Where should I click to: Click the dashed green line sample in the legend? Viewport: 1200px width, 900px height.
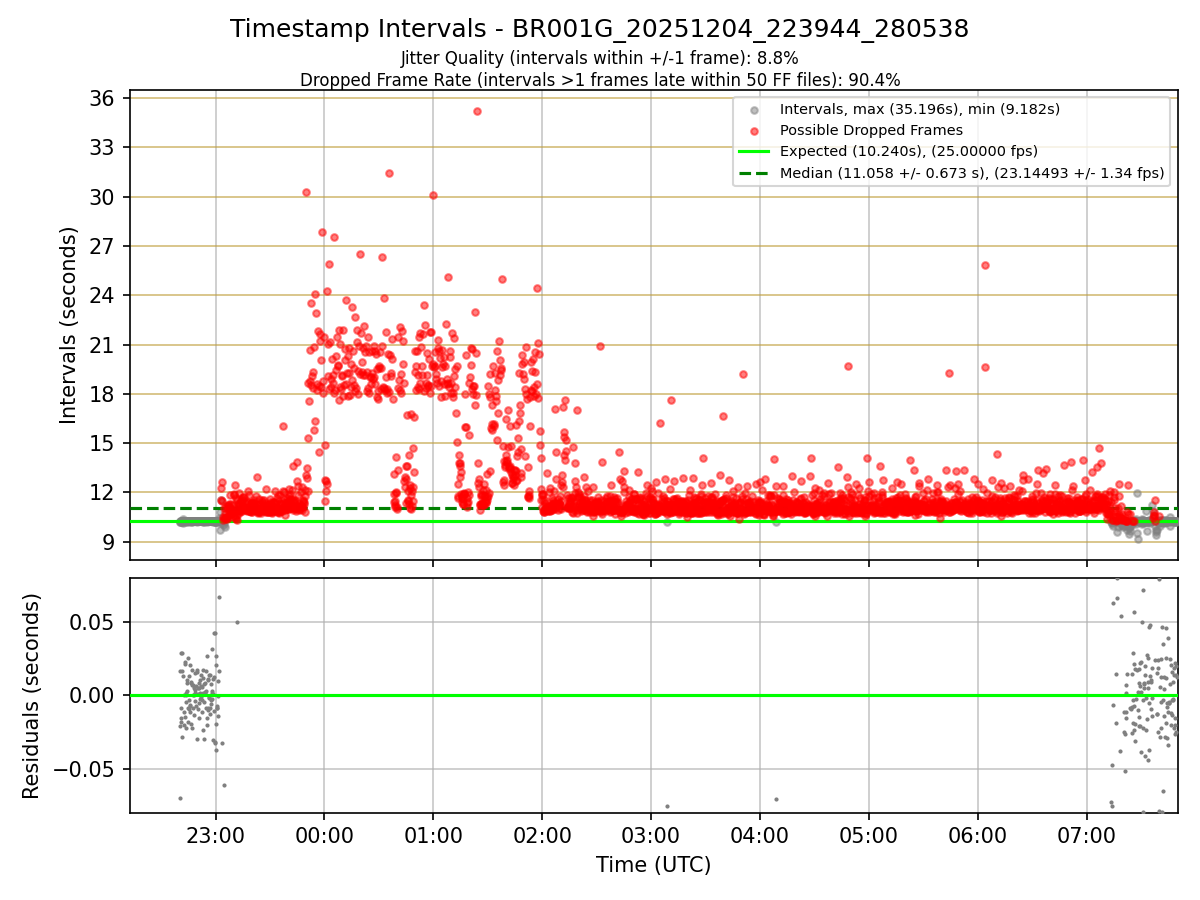(x=755, y=173)
